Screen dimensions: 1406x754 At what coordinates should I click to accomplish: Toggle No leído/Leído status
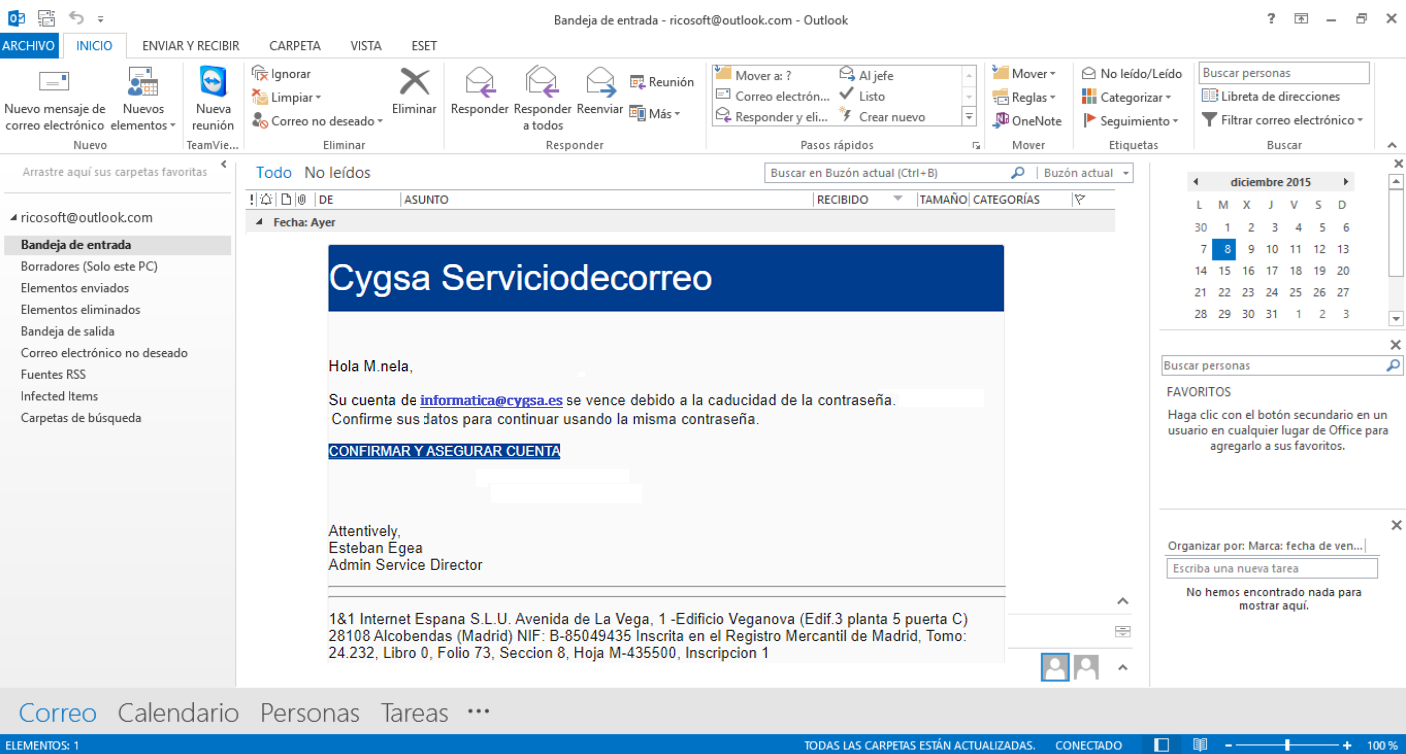(1132, 74)
